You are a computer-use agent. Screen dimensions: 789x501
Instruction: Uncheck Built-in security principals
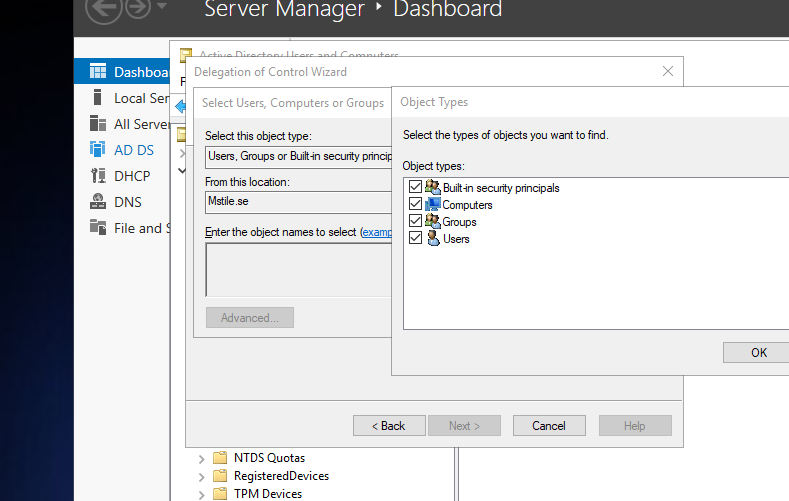415,187
